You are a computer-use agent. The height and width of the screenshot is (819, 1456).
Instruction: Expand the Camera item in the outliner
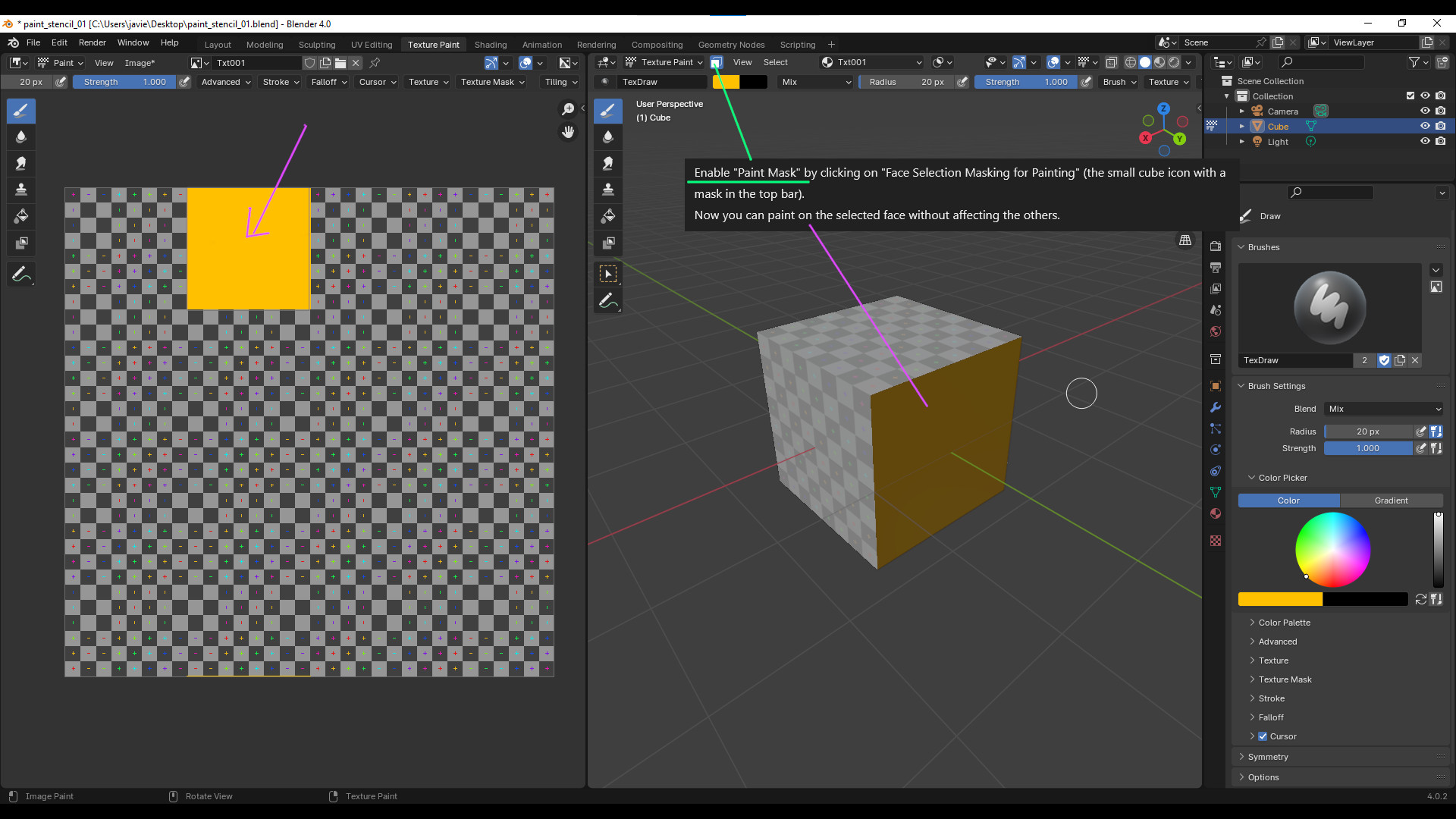pos(1242,111)
